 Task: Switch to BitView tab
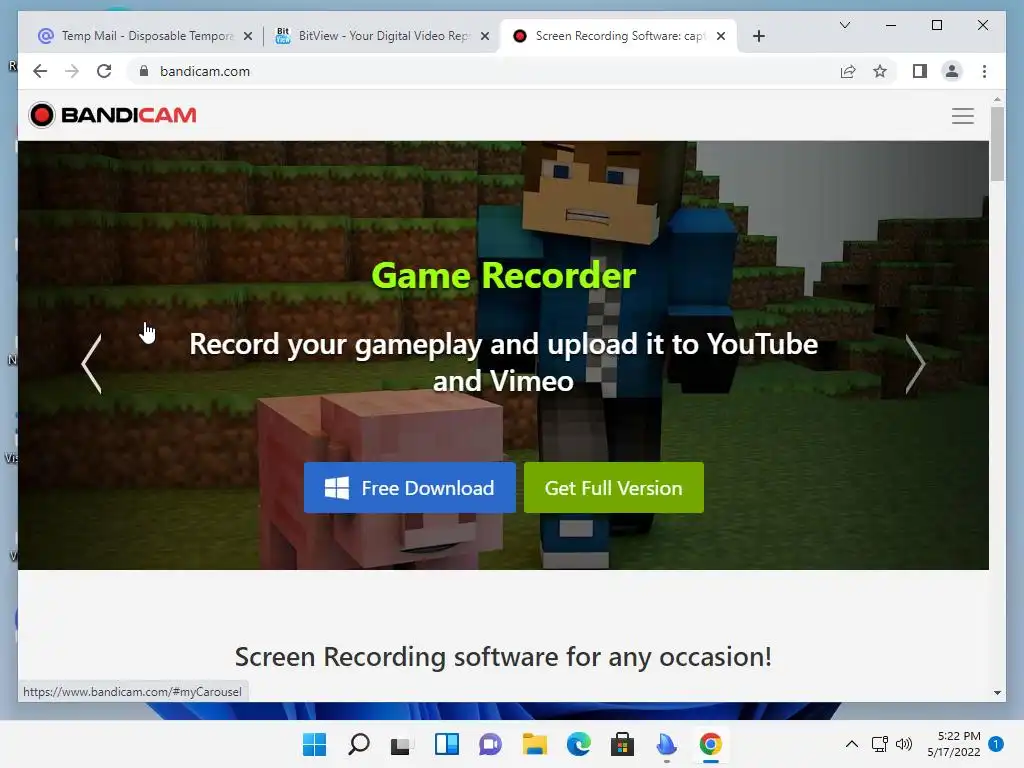382,36
